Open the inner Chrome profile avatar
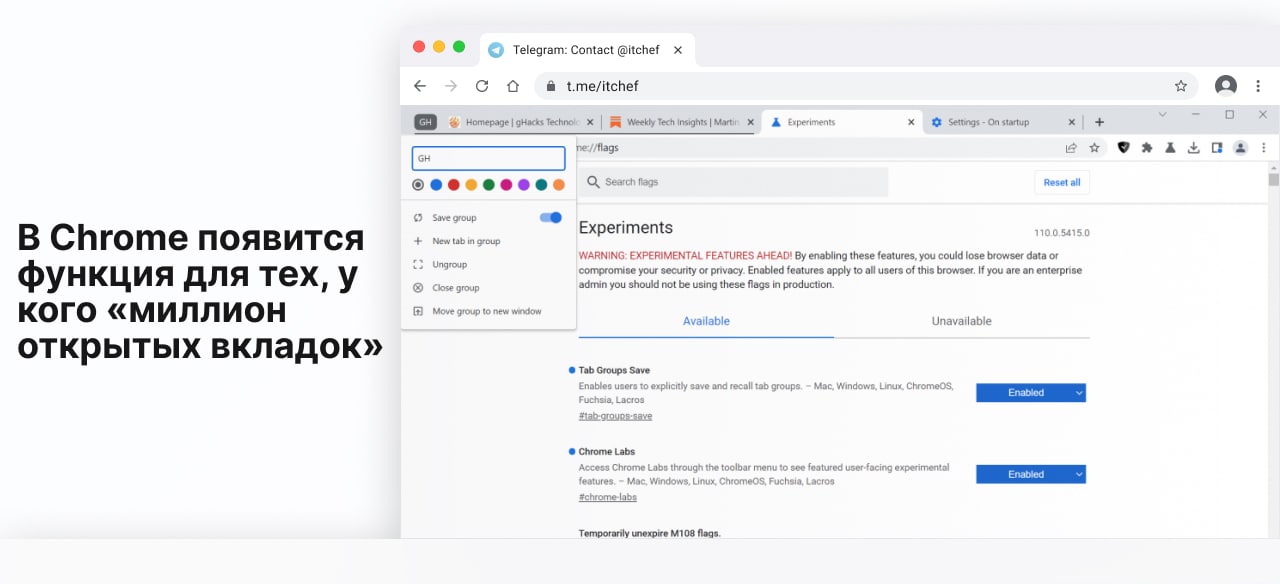The image size is (1280, 584). (1240, 148)
